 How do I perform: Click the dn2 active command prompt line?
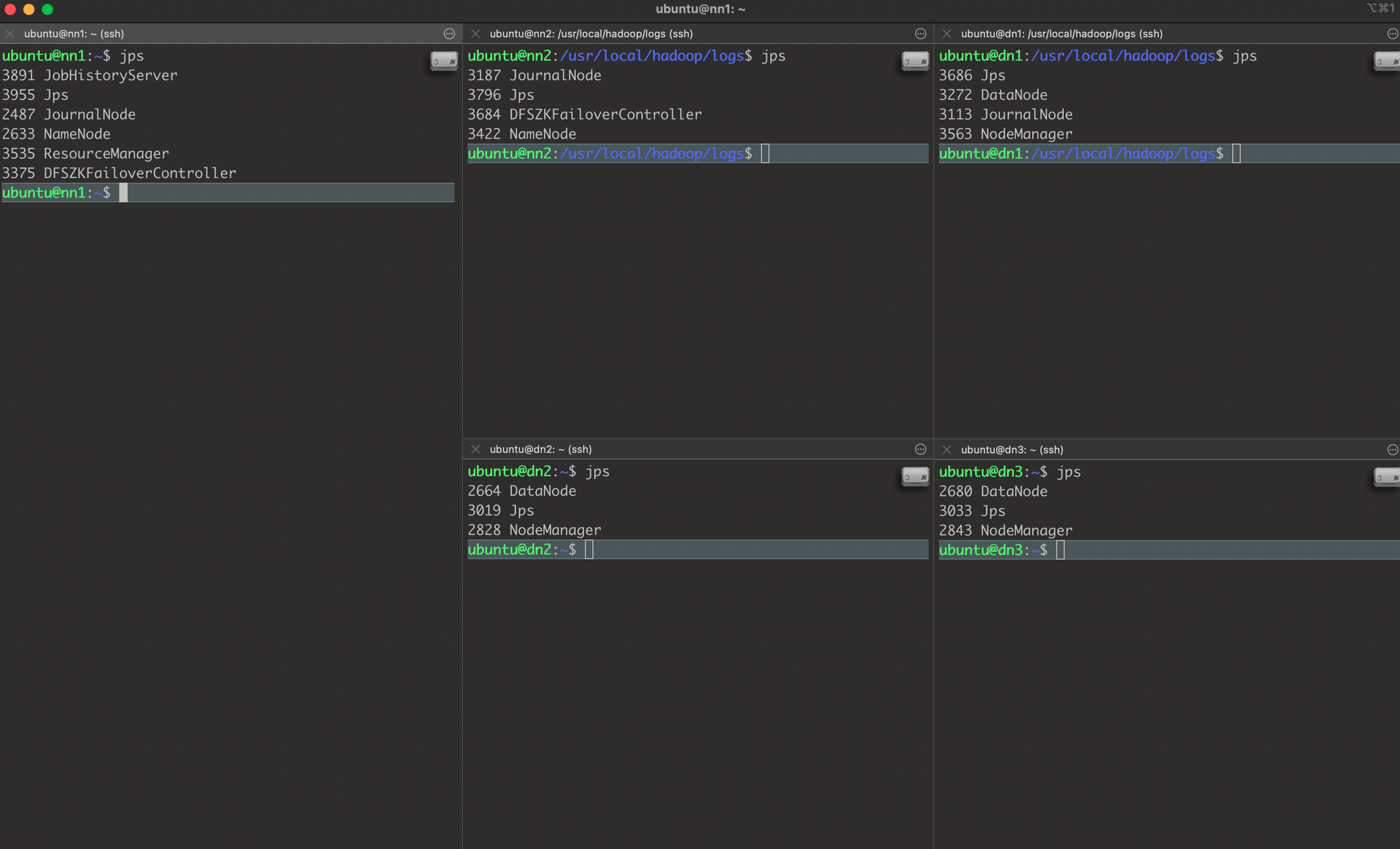tap(698, 549)
